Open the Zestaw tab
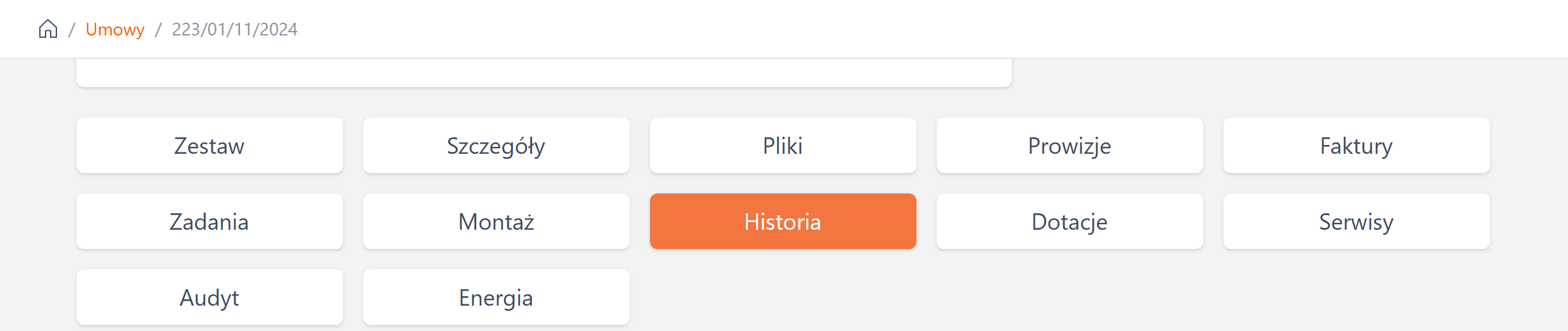1568x331 pixels. click(x=209, y=146)
